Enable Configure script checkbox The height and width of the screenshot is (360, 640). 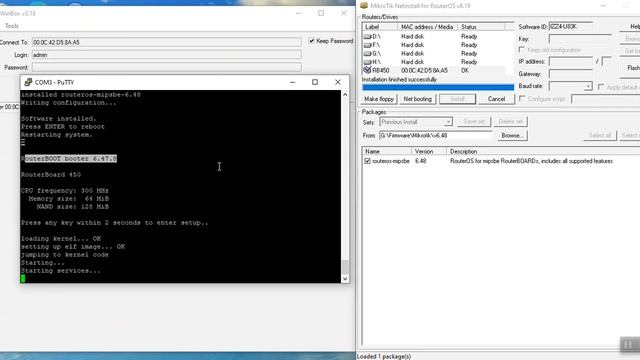[522, 99]
